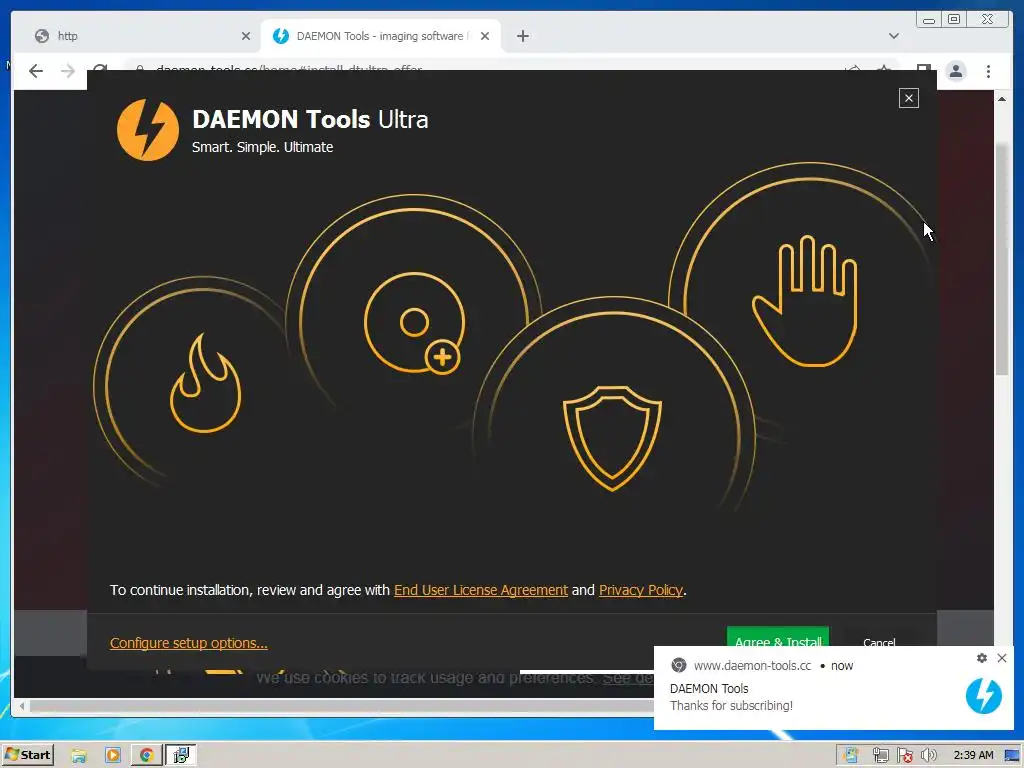Click the 2:39 AM clock
This screenshot has width=1024, height=768.
[973, 755]
